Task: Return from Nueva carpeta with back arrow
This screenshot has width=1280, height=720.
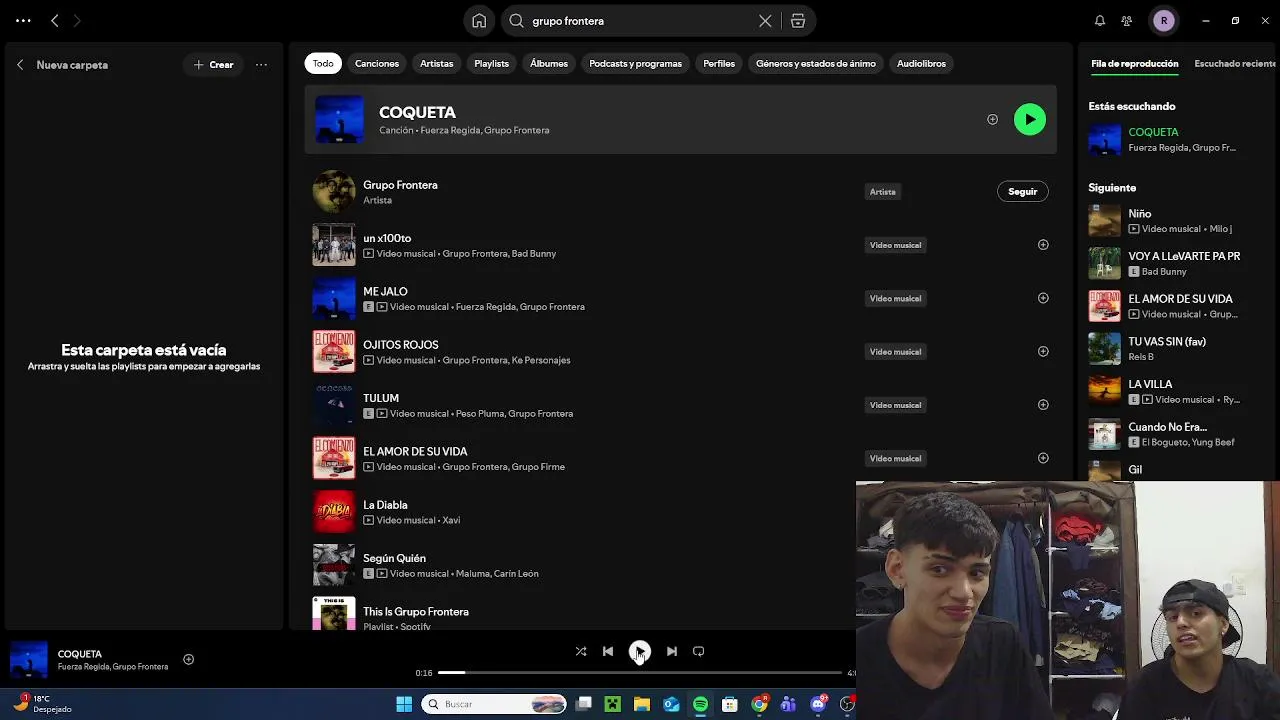Action: click(x=20, y=65)
